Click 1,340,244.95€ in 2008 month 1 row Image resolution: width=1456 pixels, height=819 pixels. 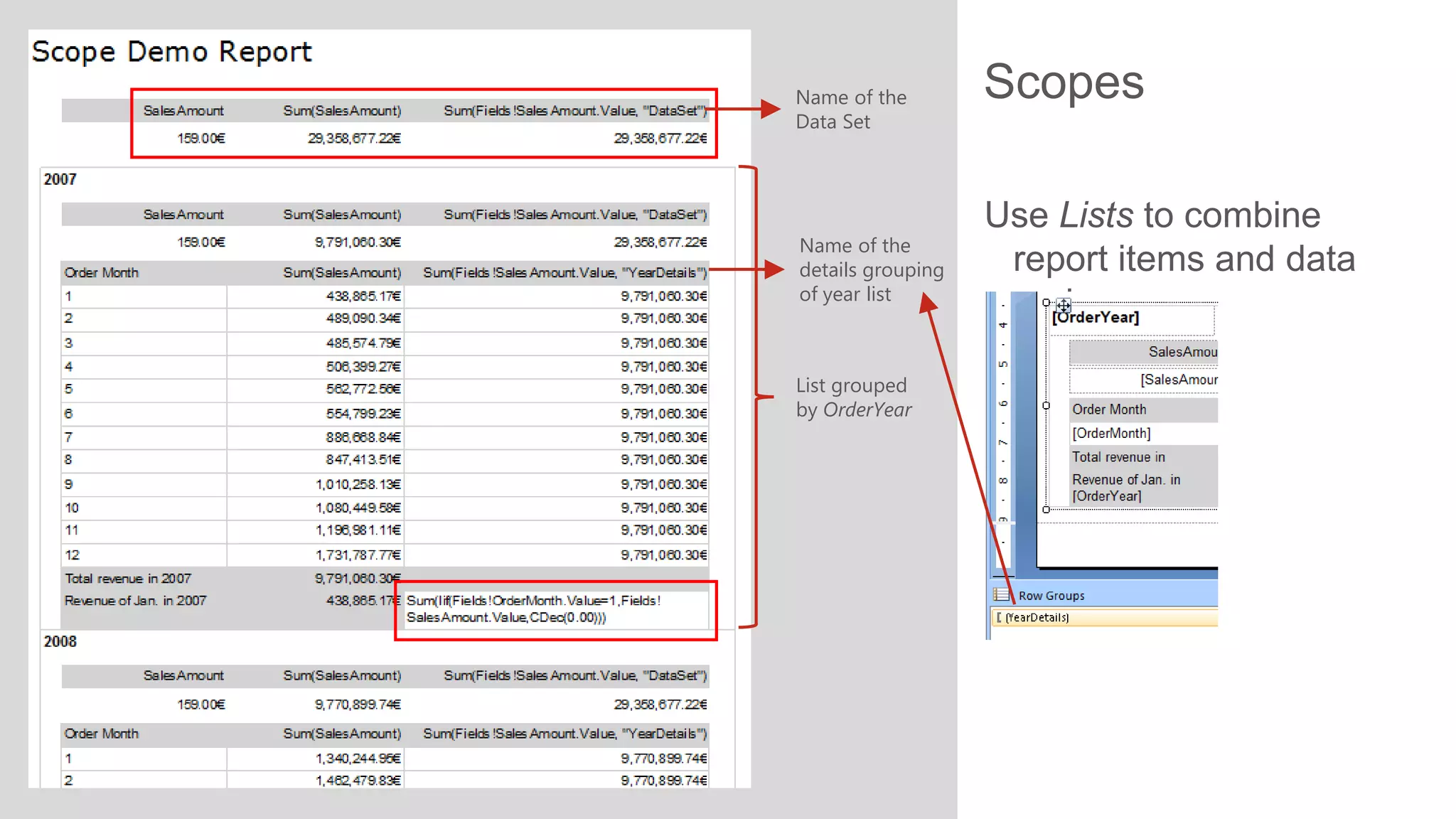(358, 759)
